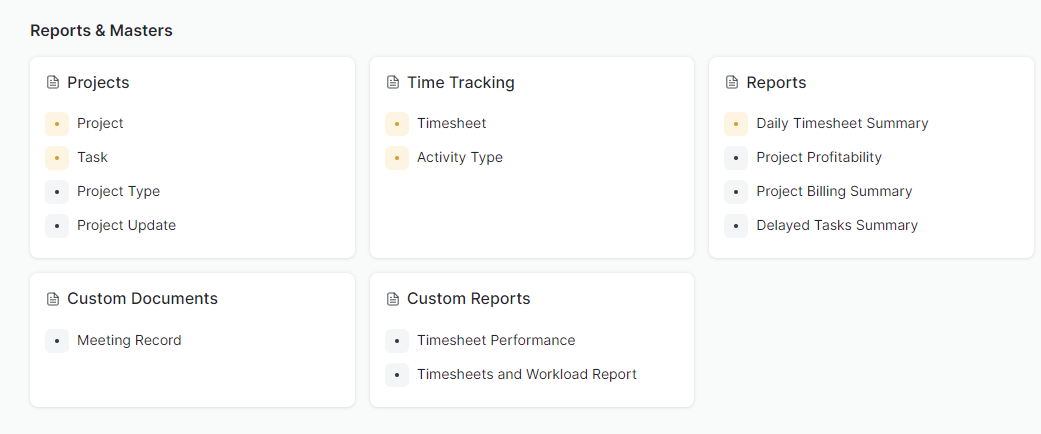
Task: Open the Task list
Action: click(x=92, y=157)
